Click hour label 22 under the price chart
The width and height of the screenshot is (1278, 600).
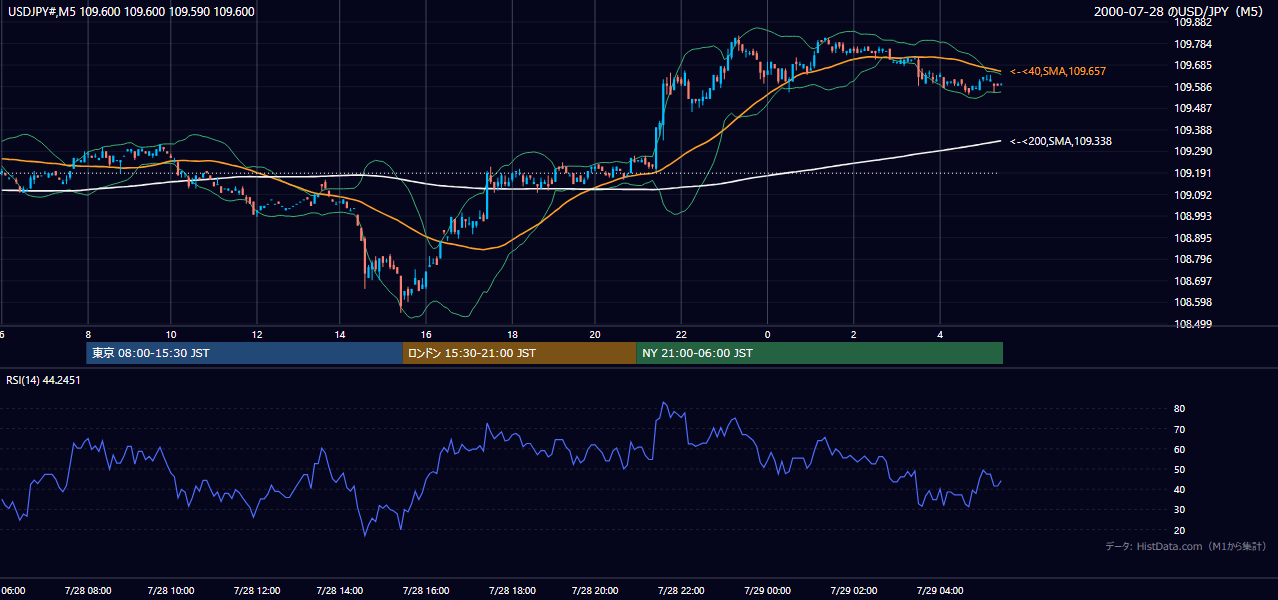(681, 334)
